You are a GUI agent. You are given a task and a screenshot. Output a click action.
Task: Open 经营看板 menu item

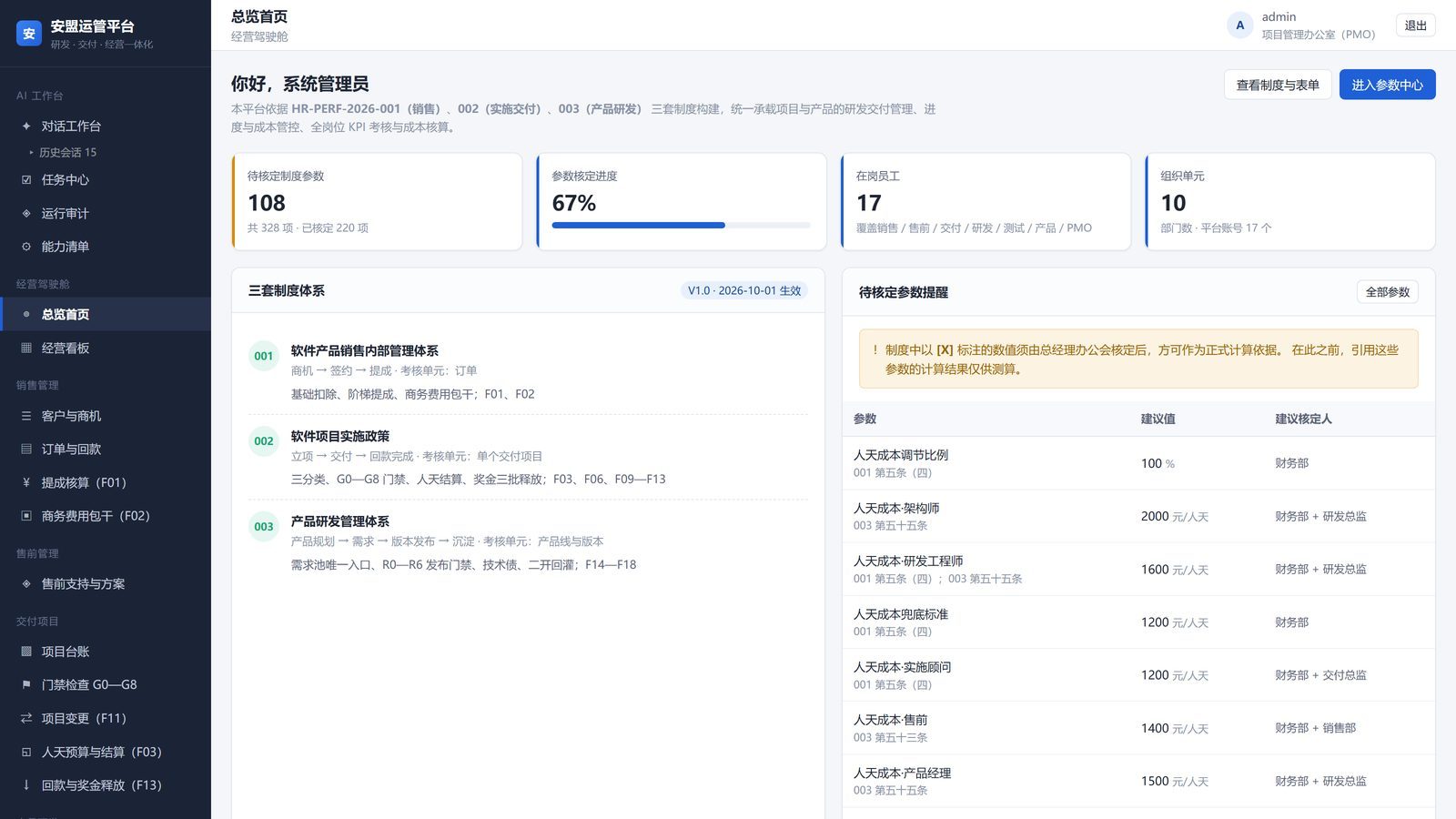click(106, 349)
